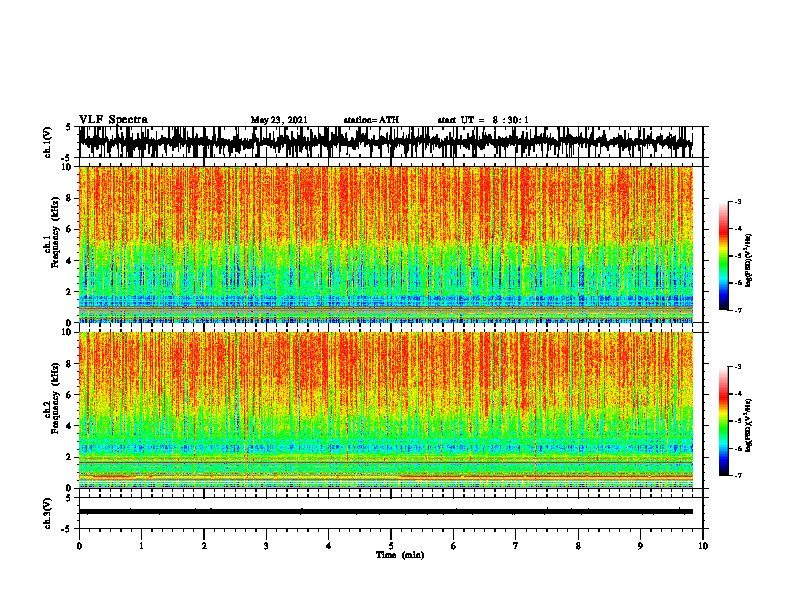Screen dimensions: 792x612
Task: Click the 'ch.1(V)' vertical axis label
Action: point(48,142)
